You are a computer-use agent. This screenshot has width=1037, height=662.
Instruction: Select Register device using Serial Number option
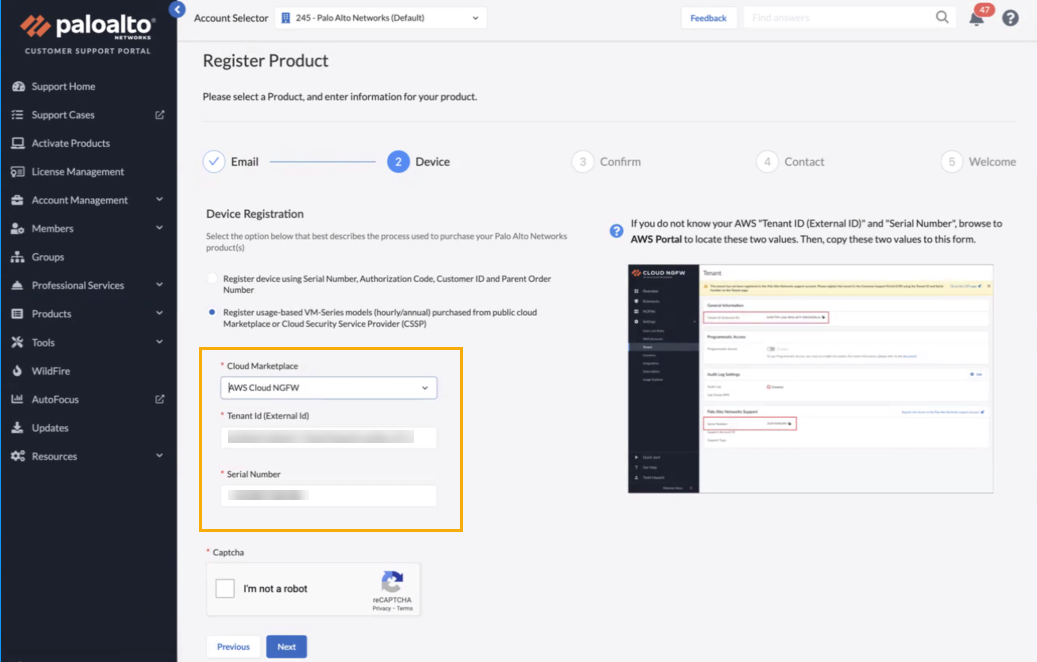pos(212,278)
